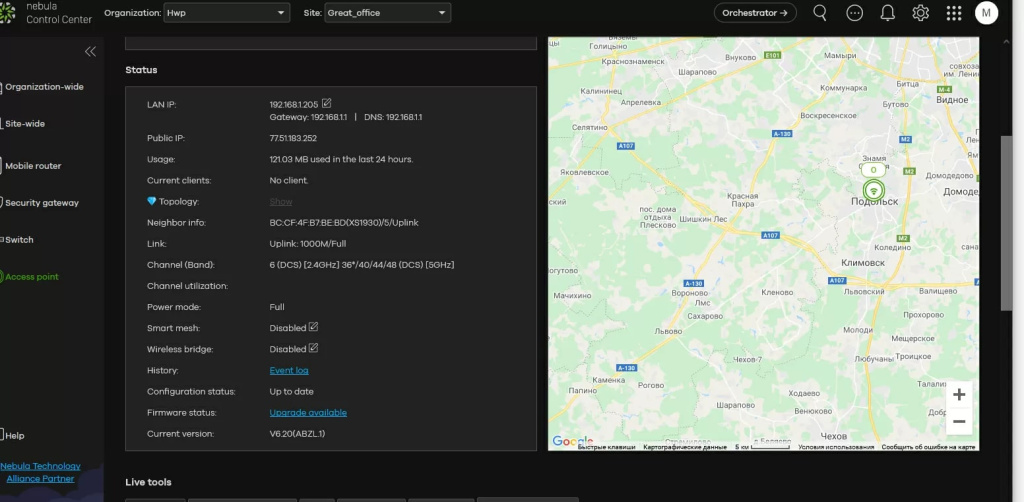1024x502 pixels.
Task: Open the Site dropdown showing Great_office
Action: coord(387,13)
